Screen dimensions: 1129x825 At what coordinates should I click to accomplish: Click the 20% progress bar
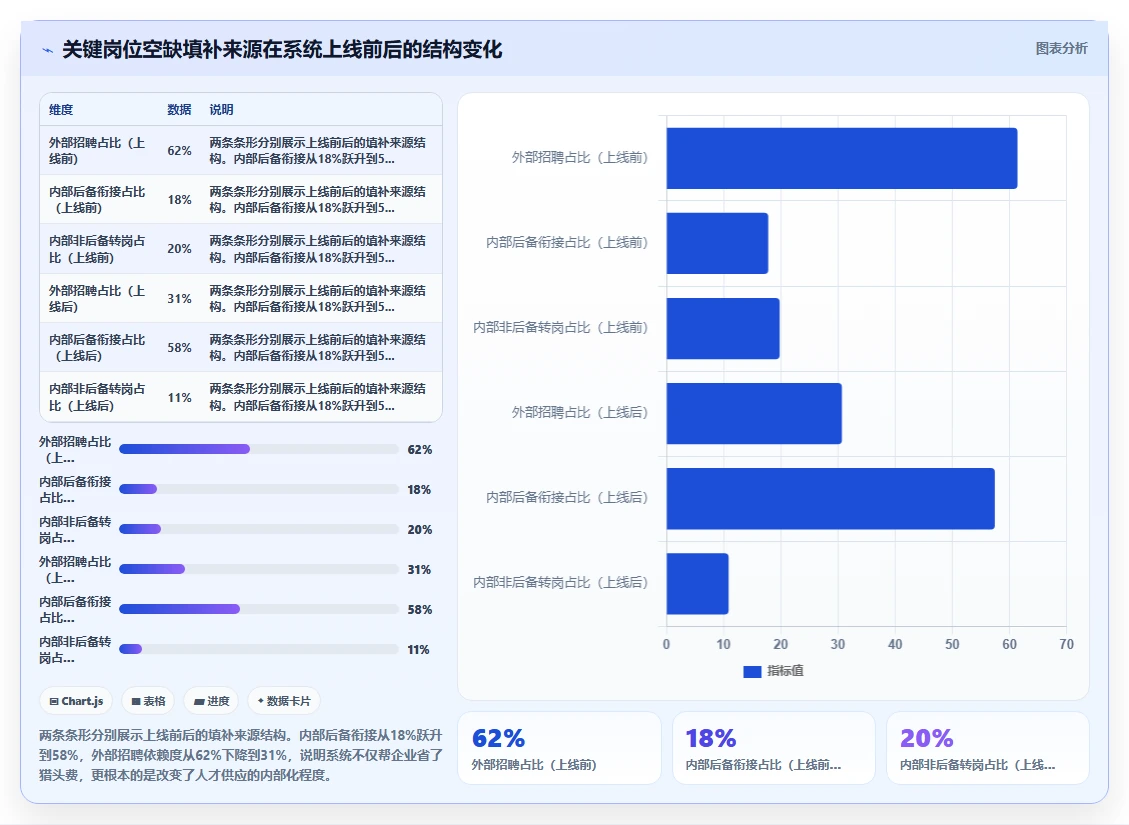(258, 529)
